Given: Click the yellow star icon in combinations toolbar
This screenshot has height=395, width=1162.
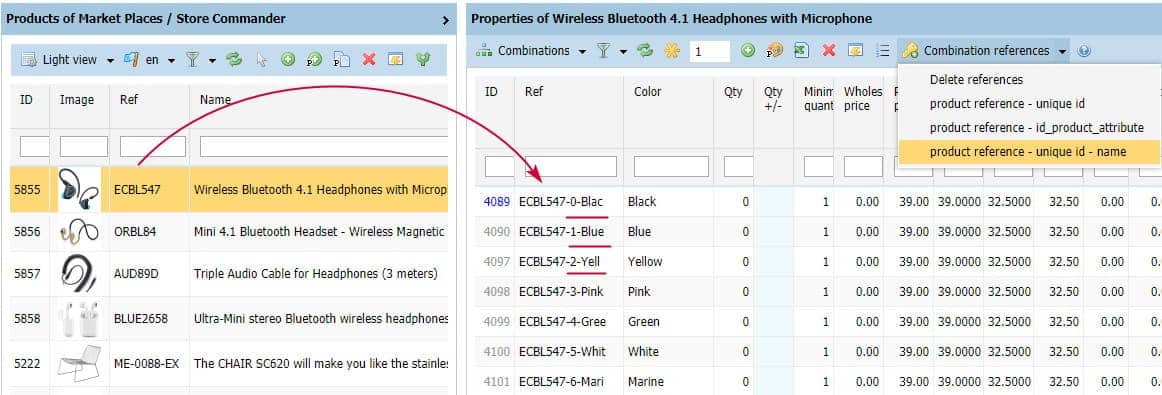Looking at the screenshot, I should (x=672, y=50).
